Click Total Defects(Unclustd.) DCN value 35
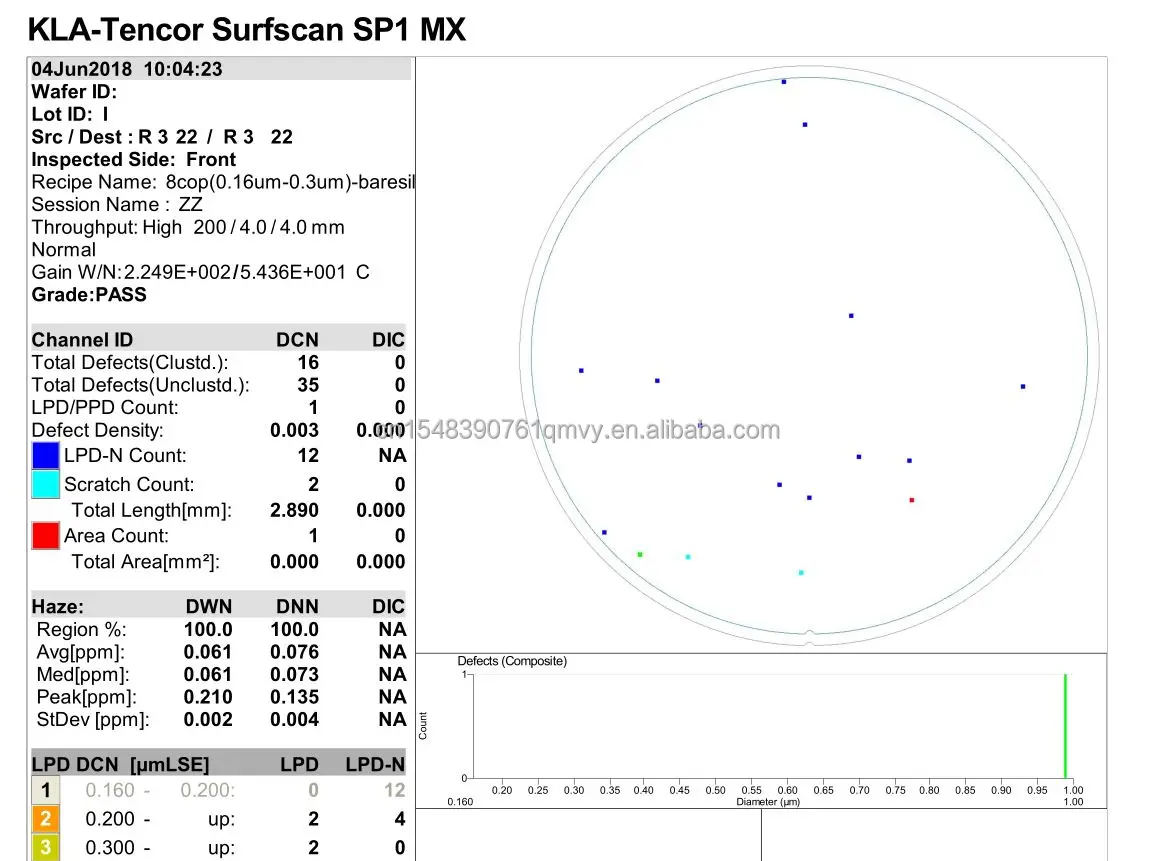The height and width of the screenshot is (861, 1154). (x=308, y=385)
